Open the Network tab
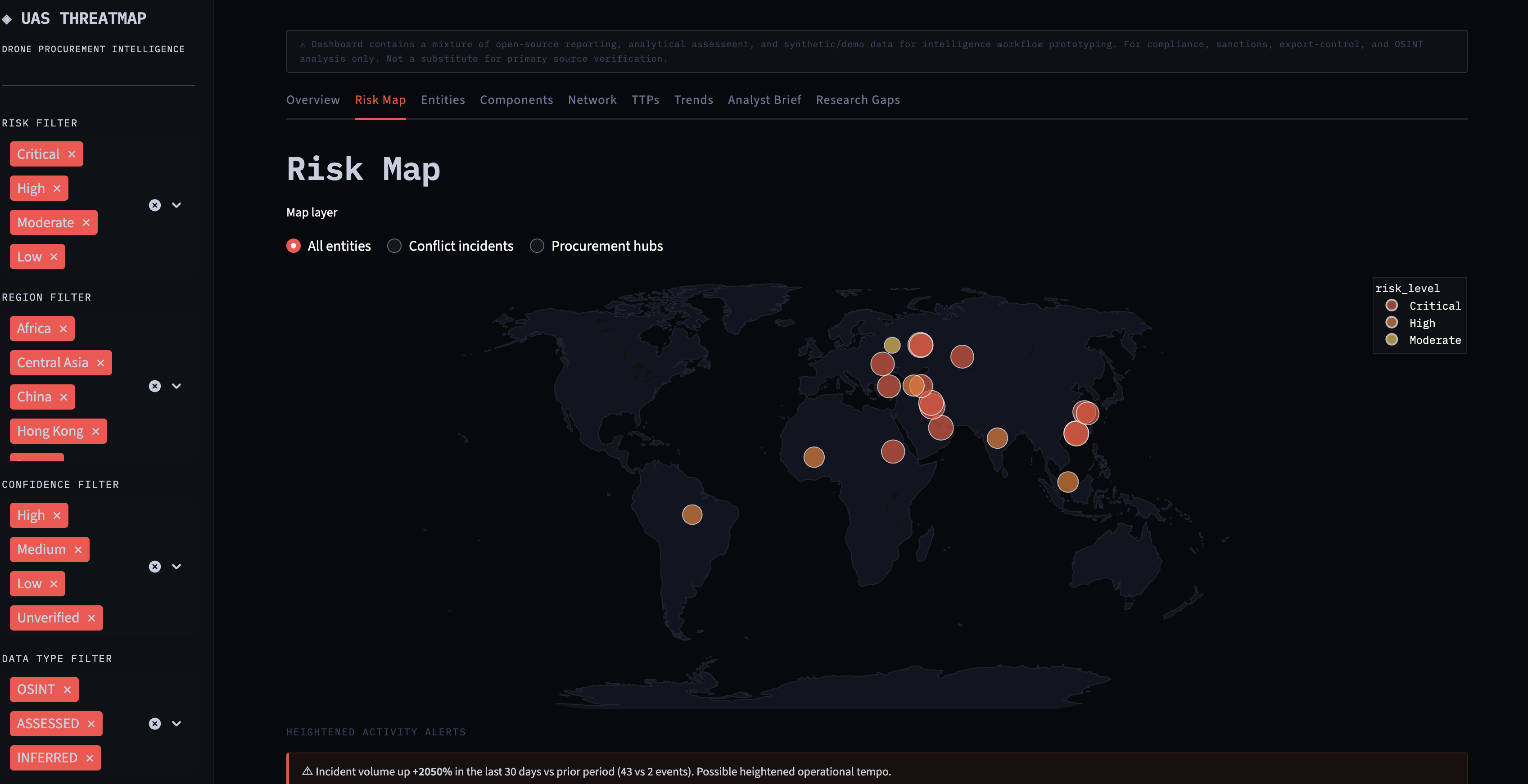This screenshot has width=1528, height=784. point(592,100)
